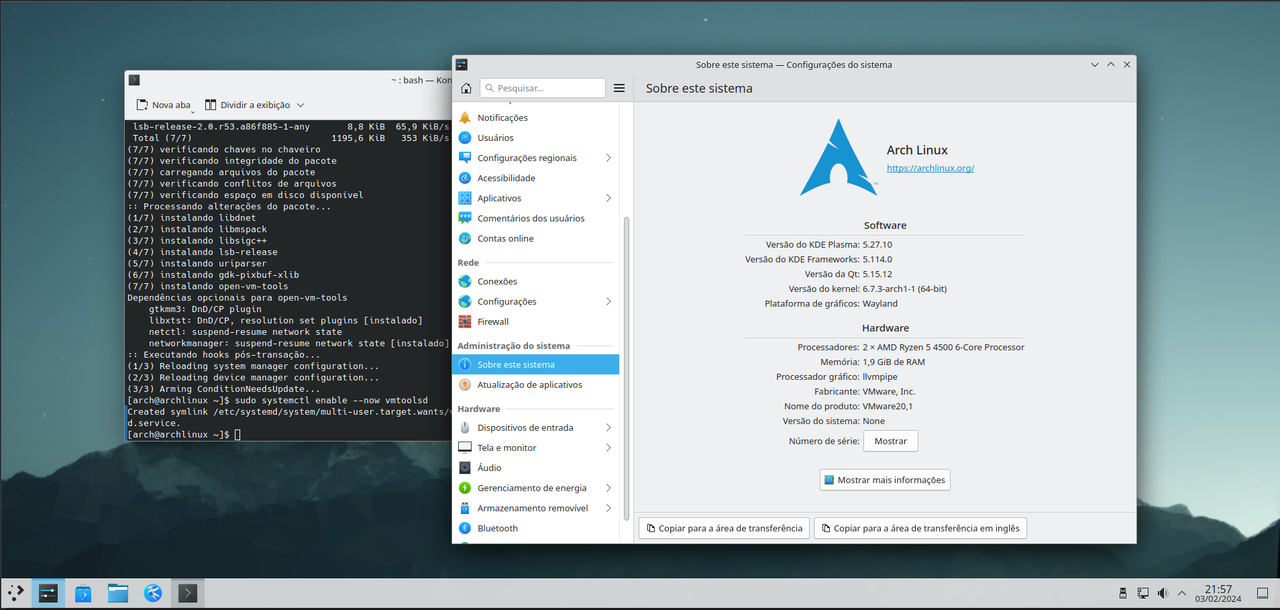Click the Konsole title bar window icon
This screenshot has height=610, width=1280.
tap(134, 80)
